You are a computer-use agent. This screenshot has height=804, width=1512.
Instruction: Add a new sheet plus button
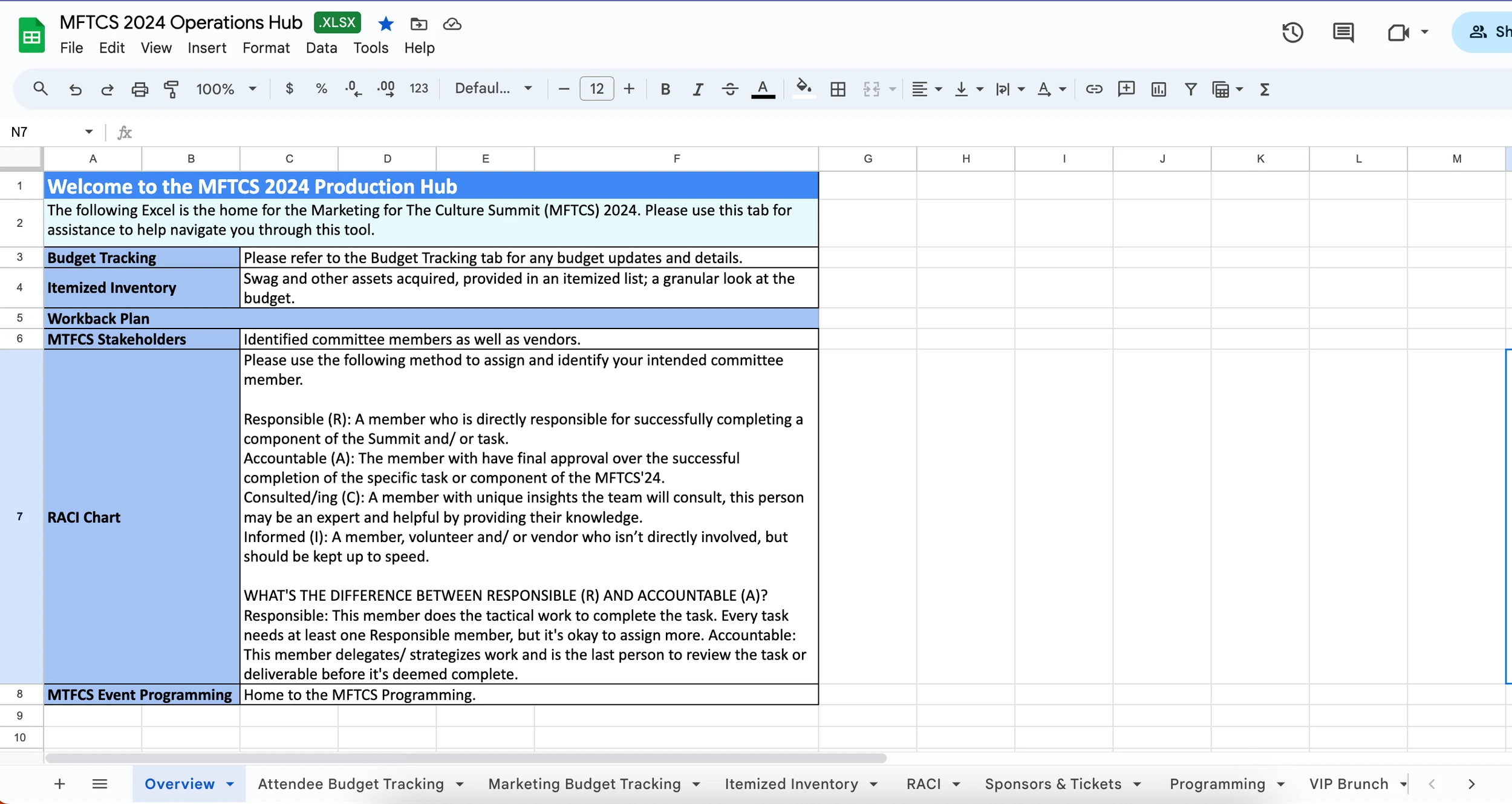59,784
